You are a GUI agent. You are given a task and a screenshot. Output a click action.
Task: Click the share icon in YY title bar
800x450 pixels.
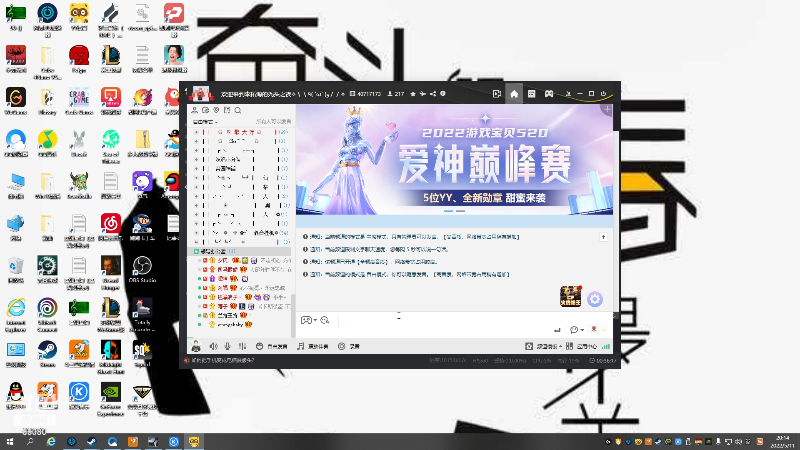tap(433, 94)
